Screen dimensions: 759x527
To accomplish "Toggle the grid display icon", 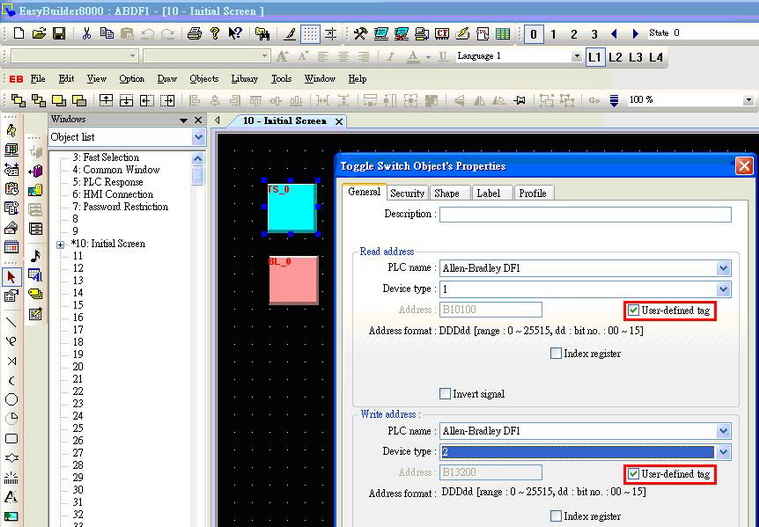I will point(310,34).
